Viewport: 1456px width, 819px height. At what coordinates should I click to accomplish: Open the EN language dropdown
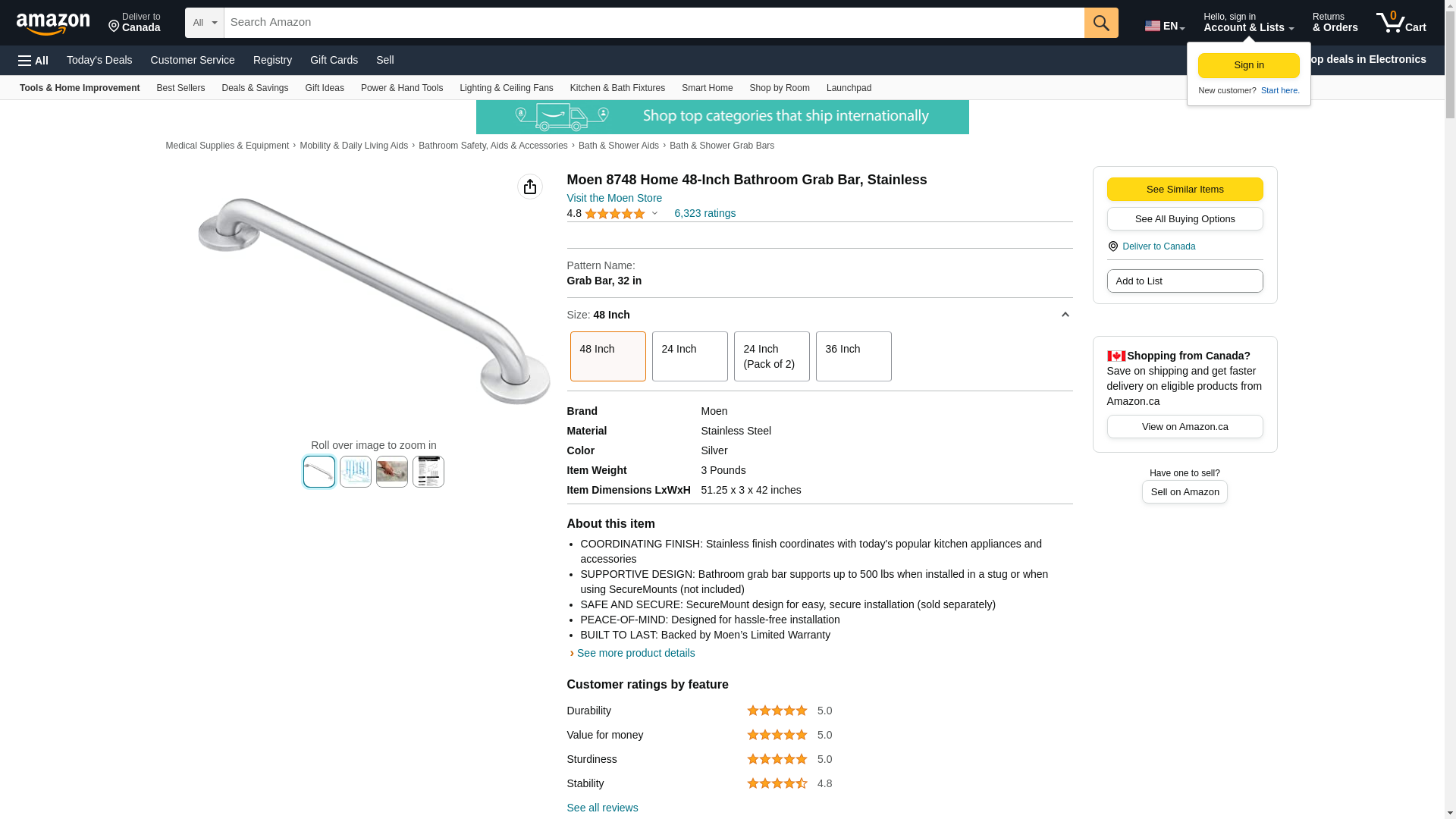pos(1165,26)
